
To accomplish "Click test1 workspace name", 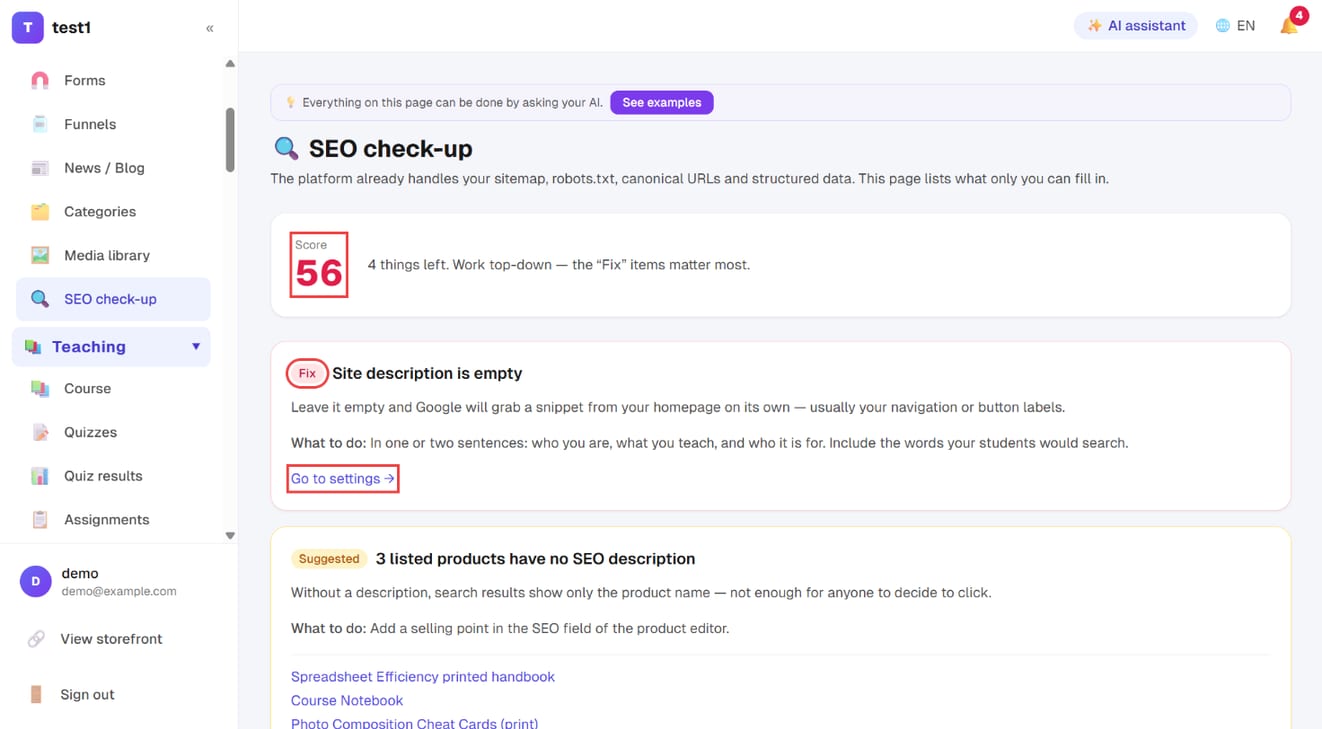I will coord(71,28).
